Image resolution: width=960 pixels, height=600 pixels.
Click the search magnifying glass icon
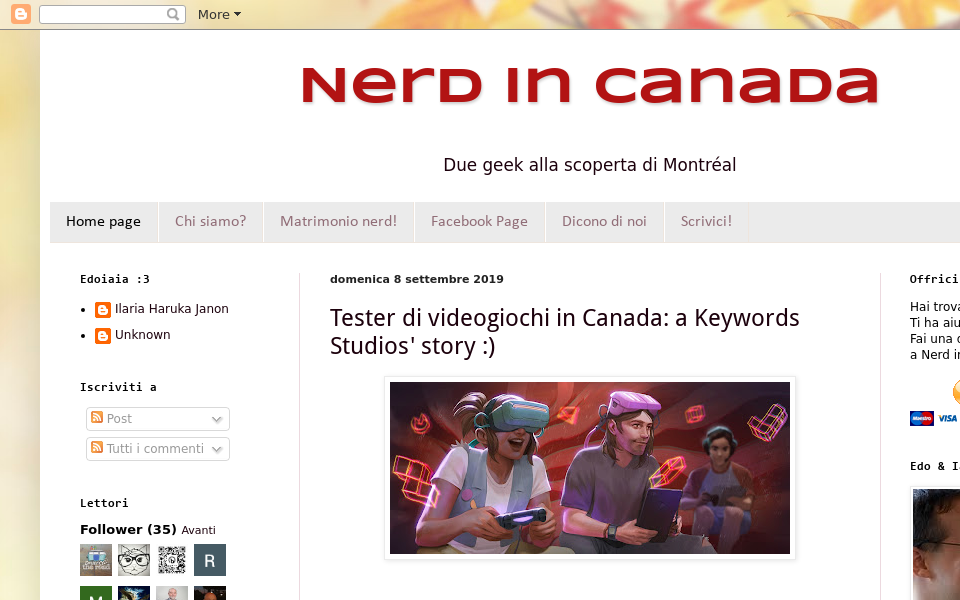(170, 14)
